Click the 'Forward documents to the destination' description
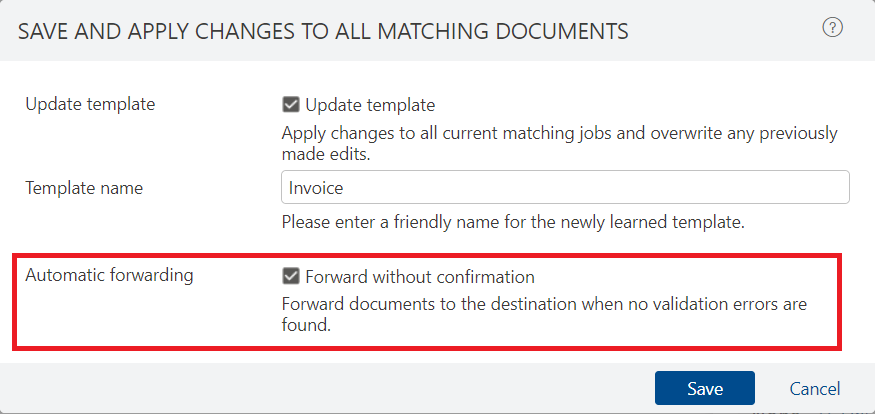The width and height of the screenshot is (875, 414). coord(544,315)
